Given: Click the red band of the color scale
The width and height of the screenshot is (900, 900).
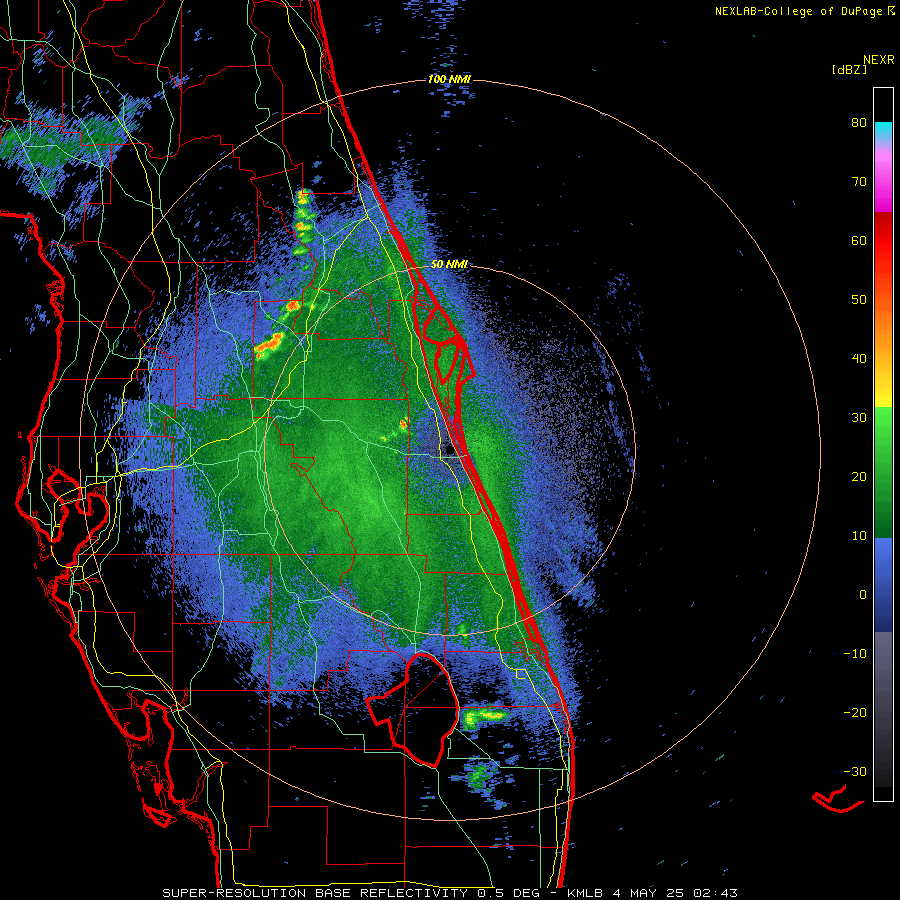Looking at the screenshot, I should click(883, 241).
